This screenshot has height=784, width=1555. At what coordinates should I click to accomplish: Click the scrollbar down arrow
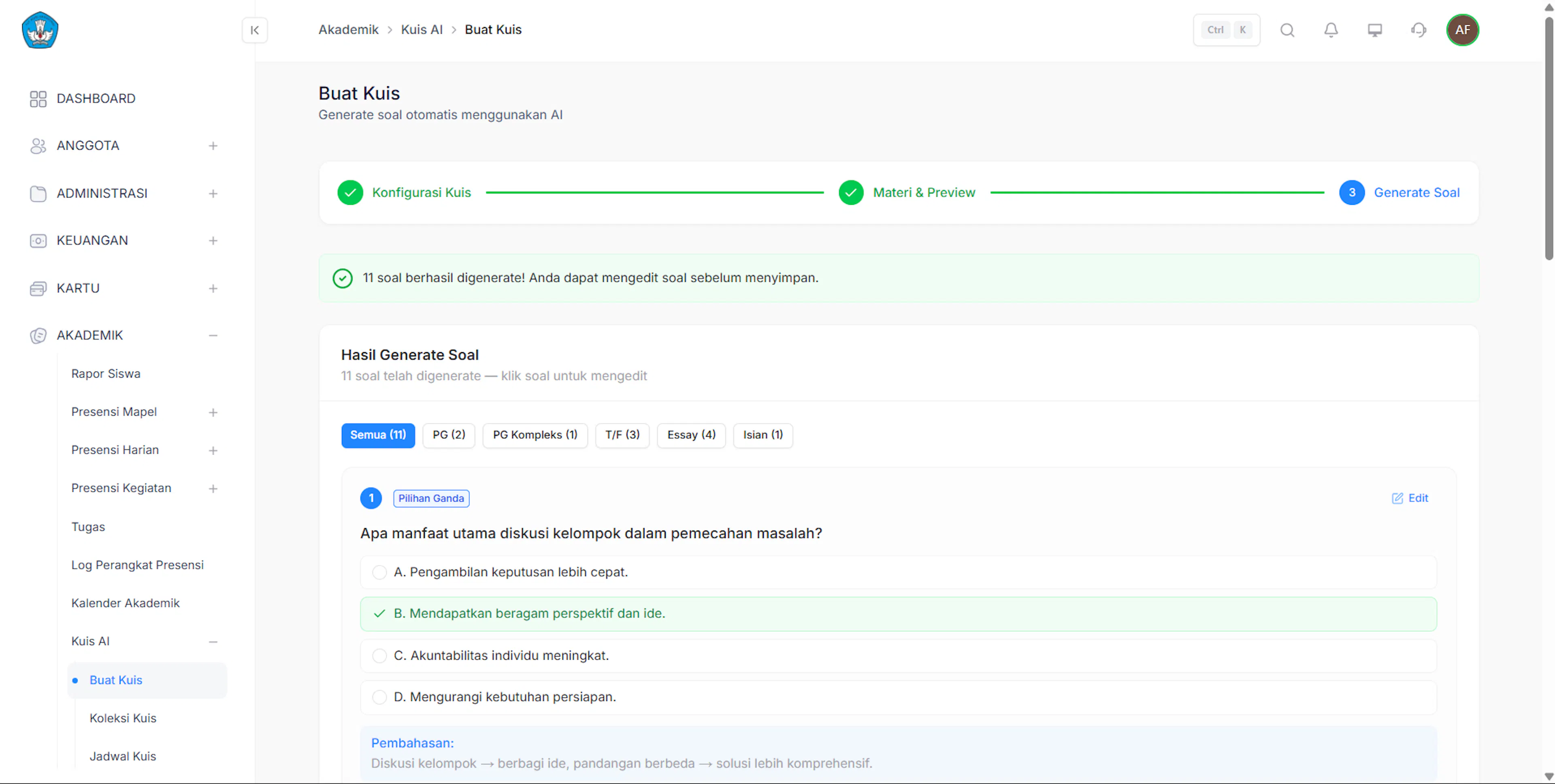(x=1549, y=776)
